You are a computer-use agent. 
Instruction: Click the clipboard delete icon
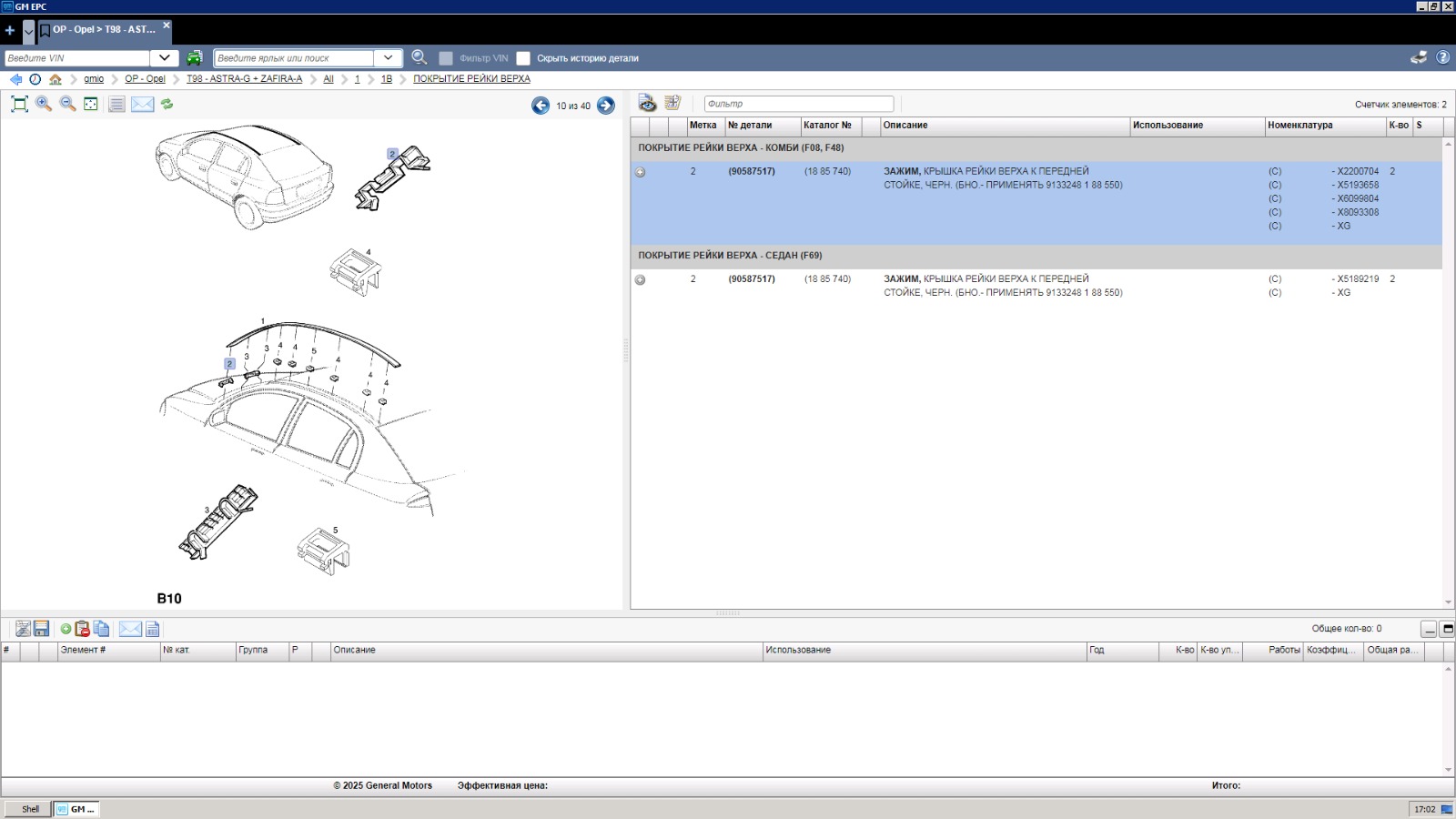tap(83, 629)
